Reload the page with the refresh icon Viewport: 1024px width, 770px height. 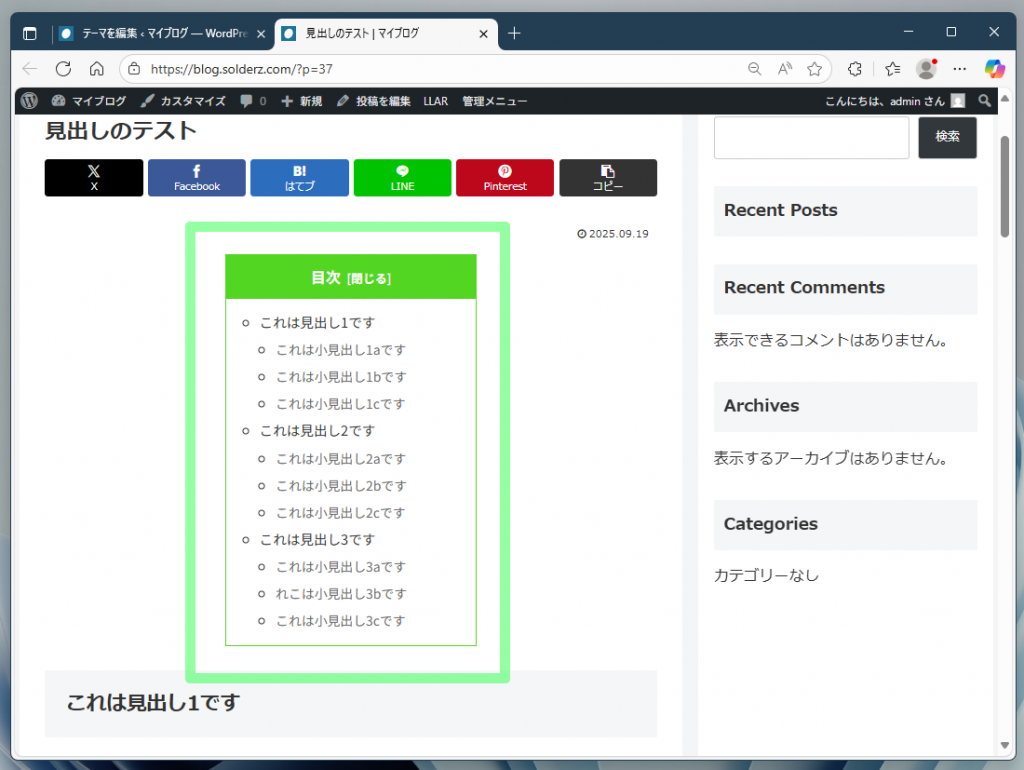coord(62,68)
